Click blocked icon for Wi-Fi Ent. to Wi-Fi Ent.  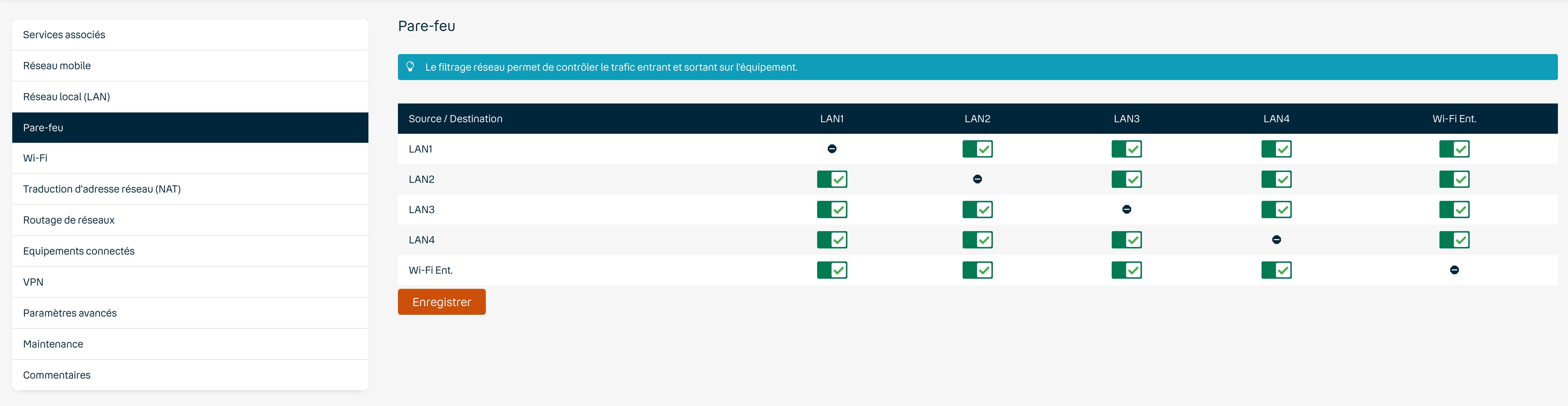1453,270
